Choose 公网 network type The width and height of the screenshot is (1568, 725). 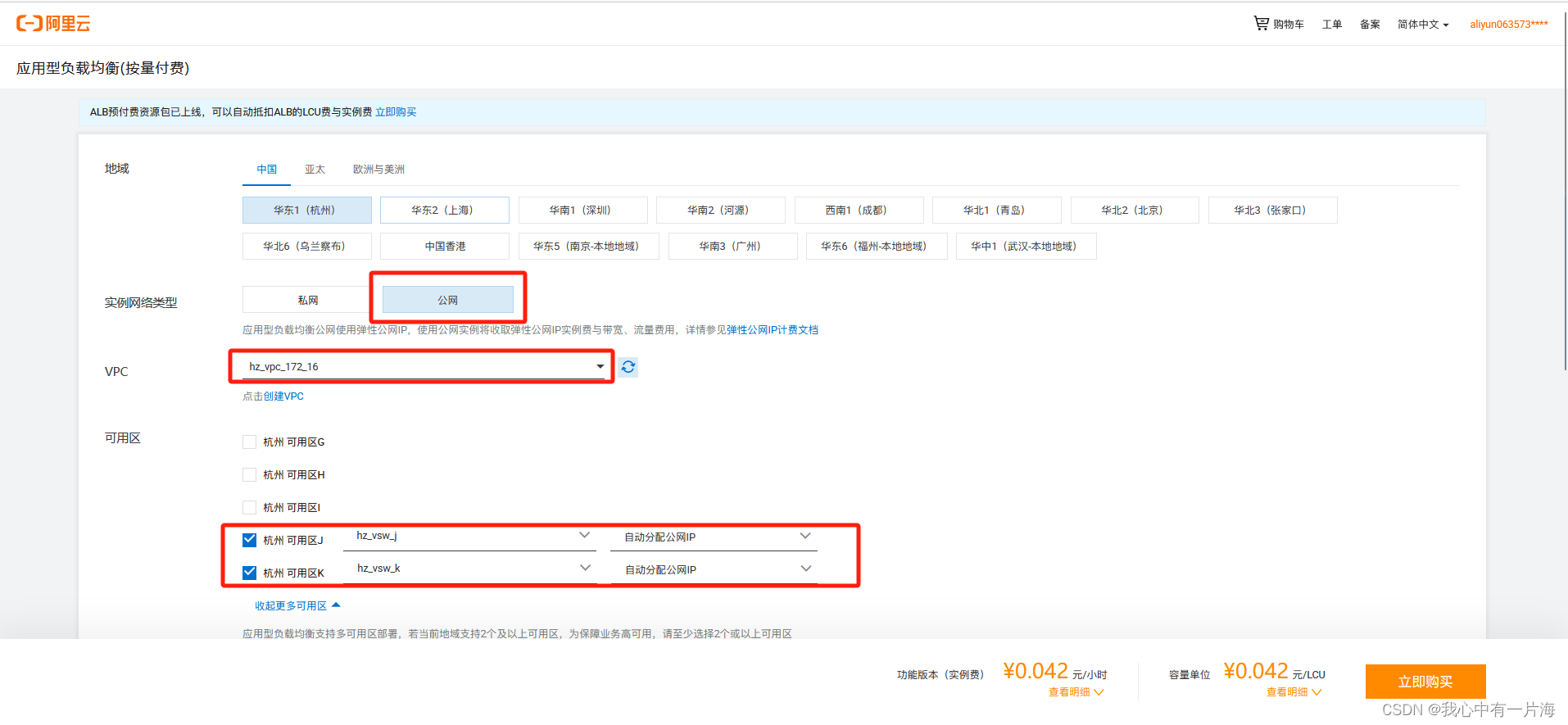click(448, 300)
